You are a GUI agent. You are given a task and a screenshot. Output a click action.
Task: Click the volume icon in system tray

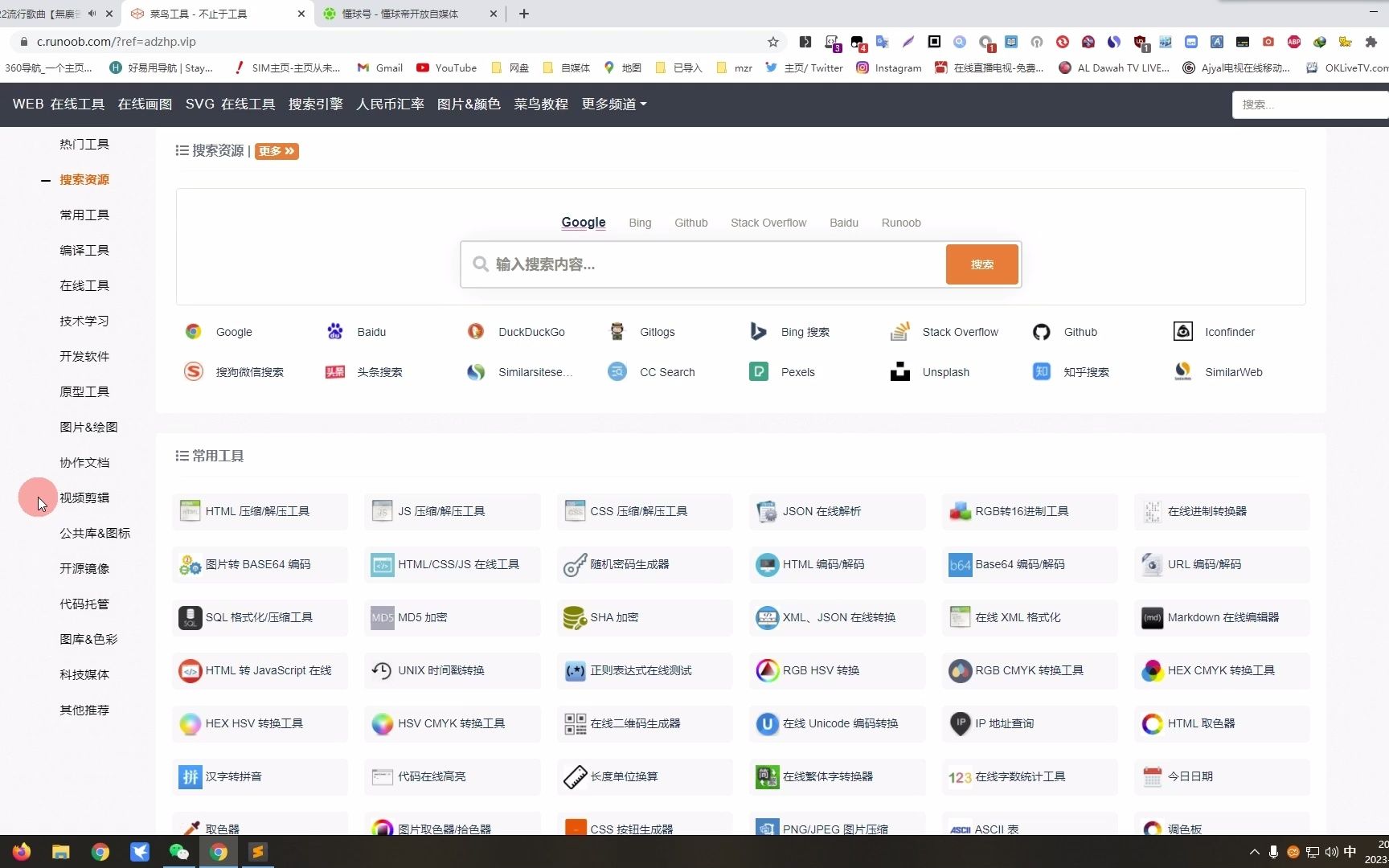[1332, 852]
